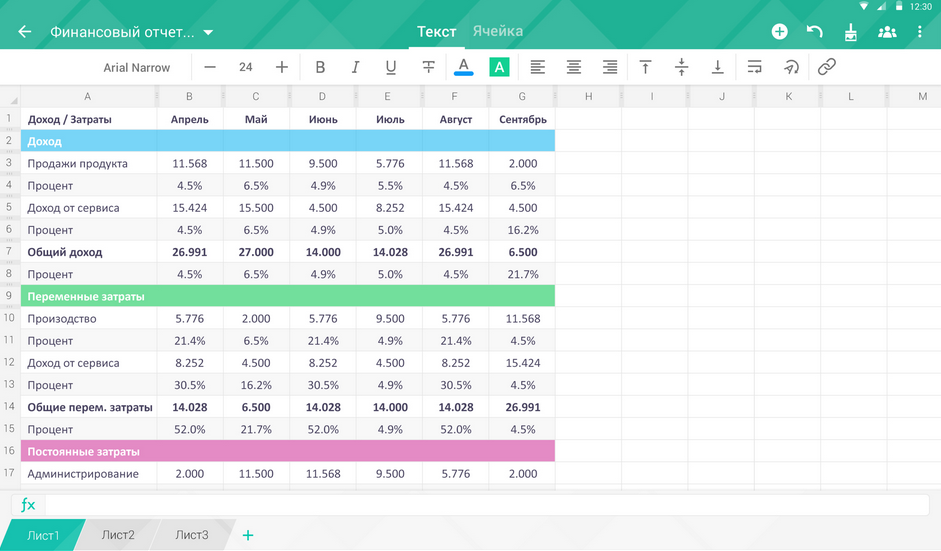Tap the text rotation icon
The width and height of the screenshot is (941, 551).
(791, 67)
